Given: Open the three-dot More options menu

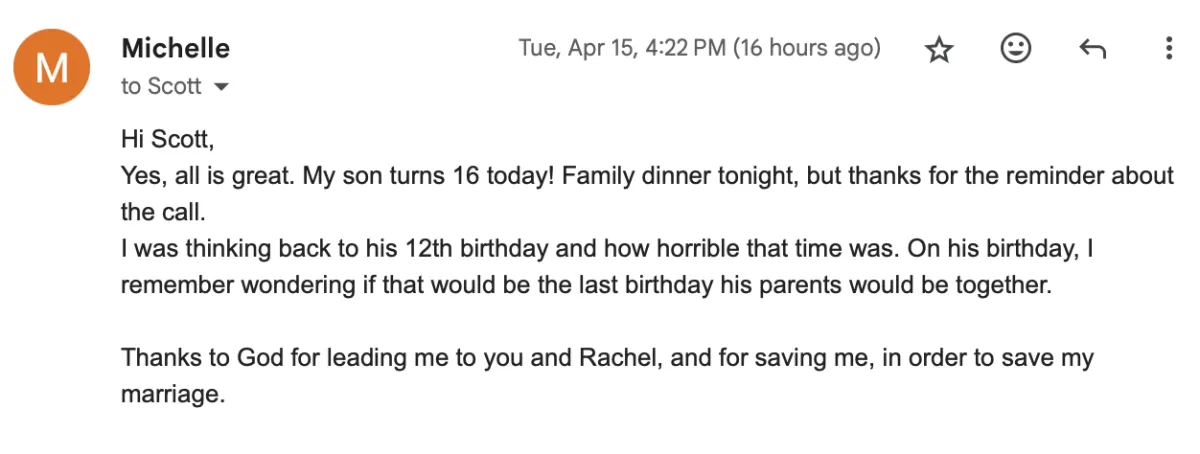Looking at the screenshot, I should 1168,48.
